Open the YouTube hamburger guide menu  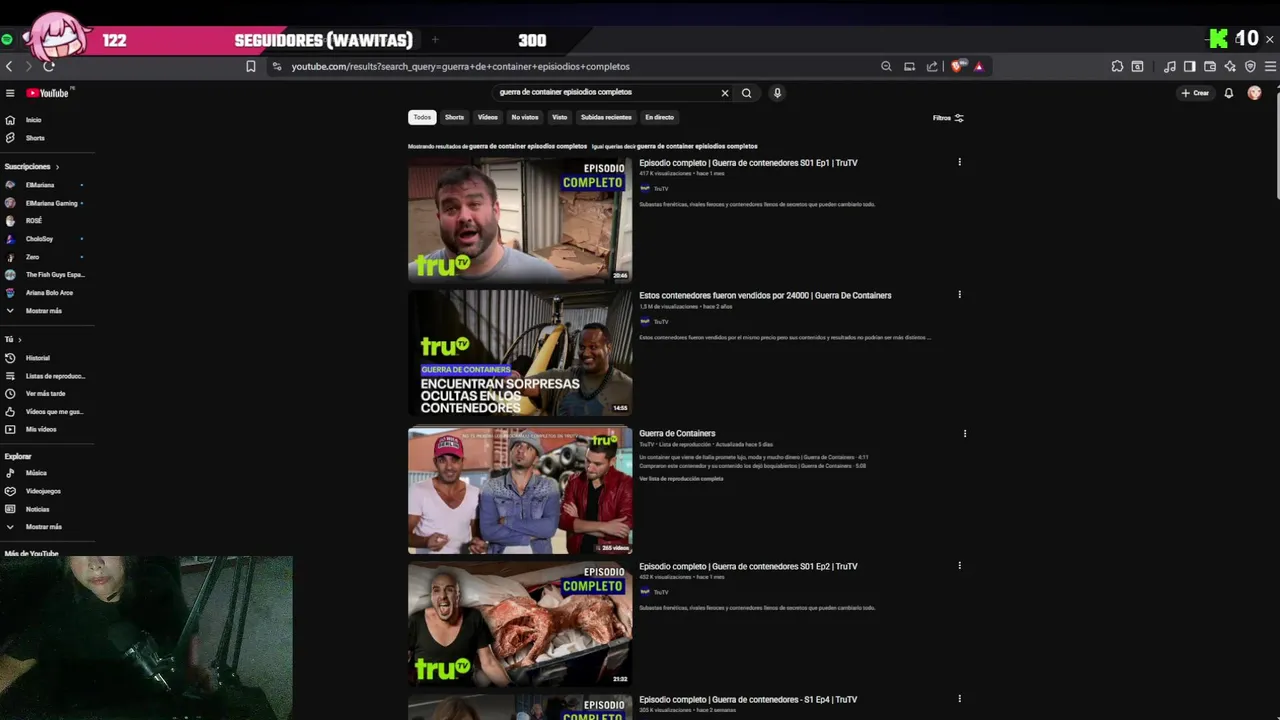(x=10, y=93)
